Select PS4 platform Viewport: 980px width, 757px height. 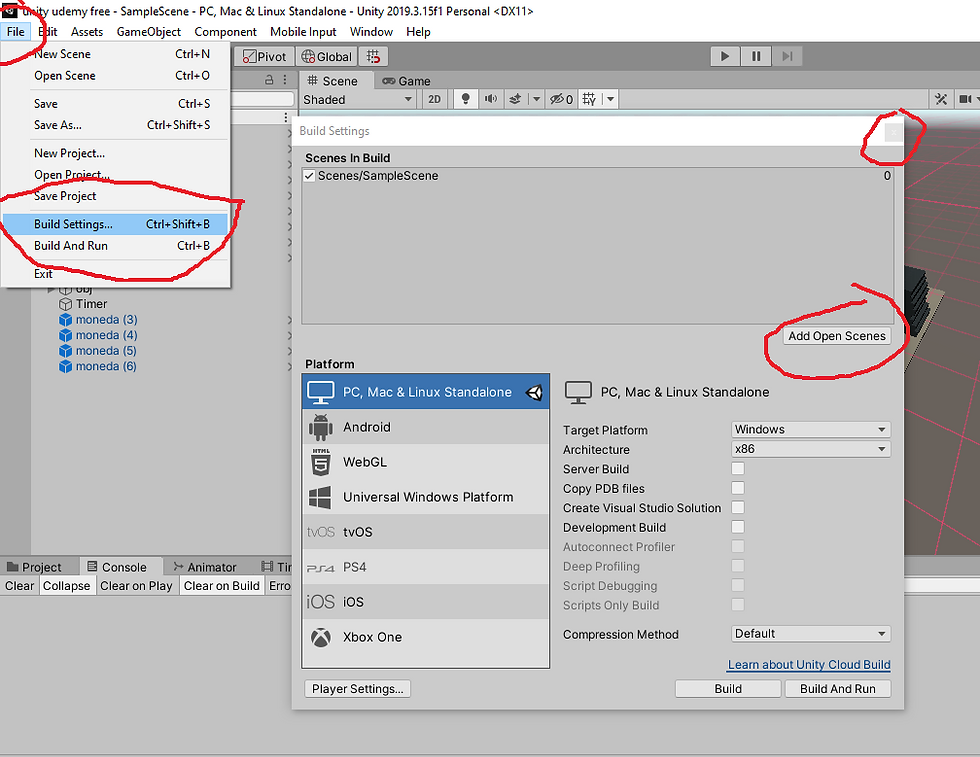point(426,567)
